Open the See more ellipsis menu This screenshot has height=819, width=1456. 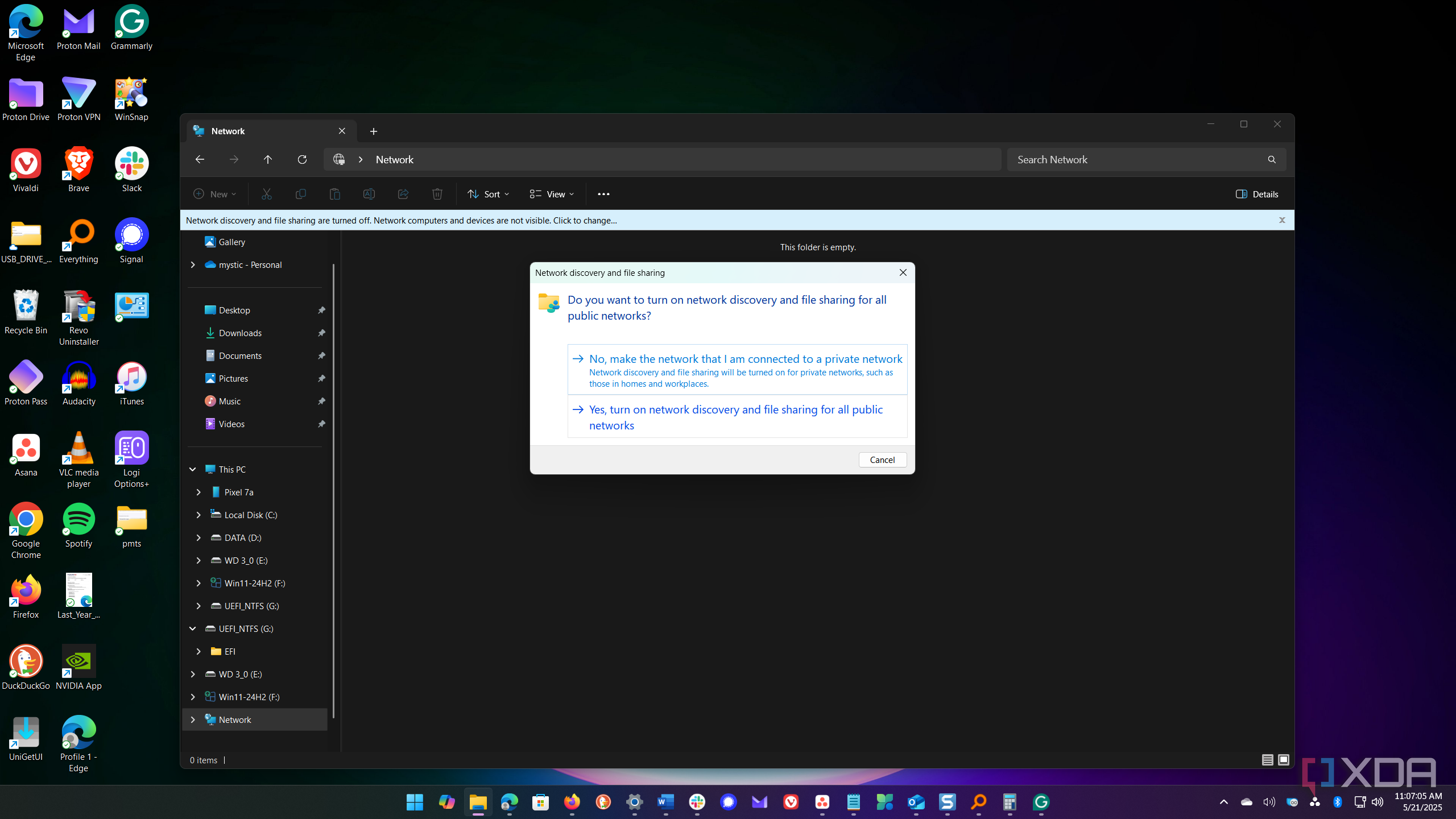[603, 194]
